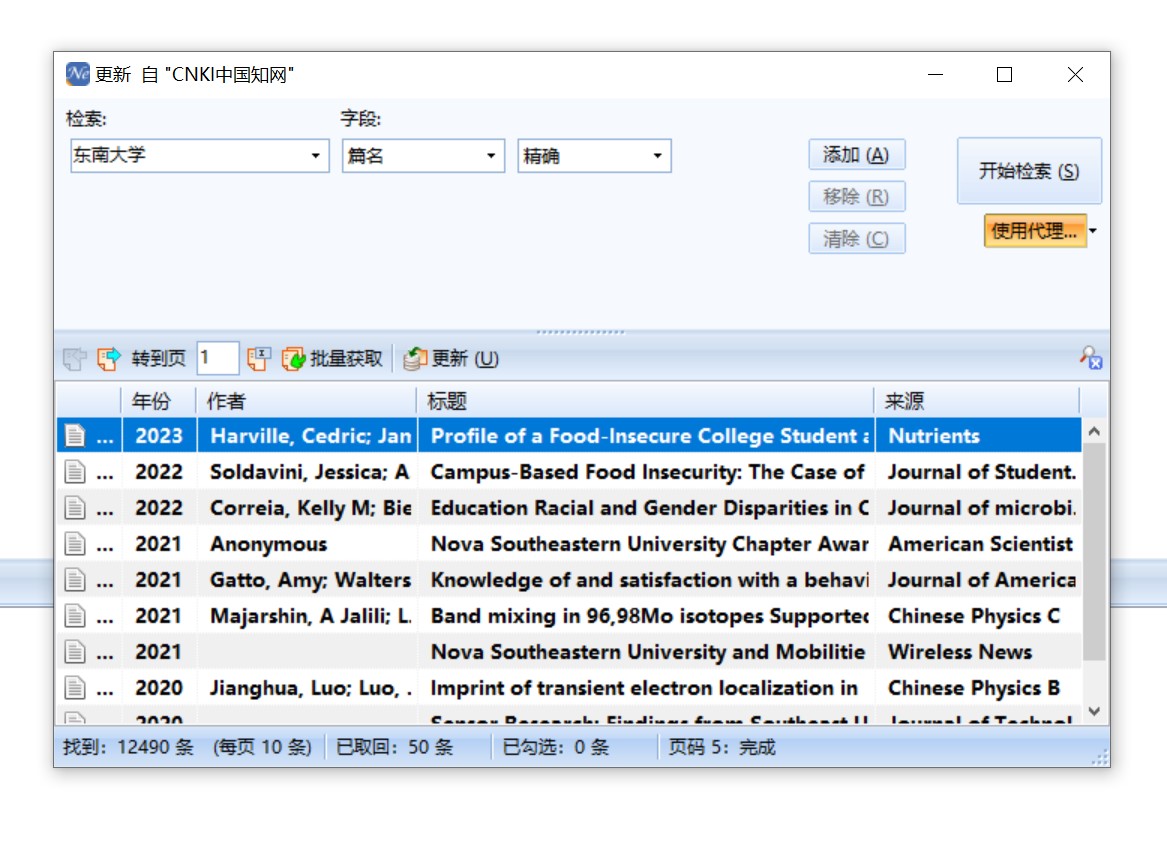Click year cell 2020 in Jianghua row
The width and height of the screenshot is (1167, 844).
[x=159, y=688]
